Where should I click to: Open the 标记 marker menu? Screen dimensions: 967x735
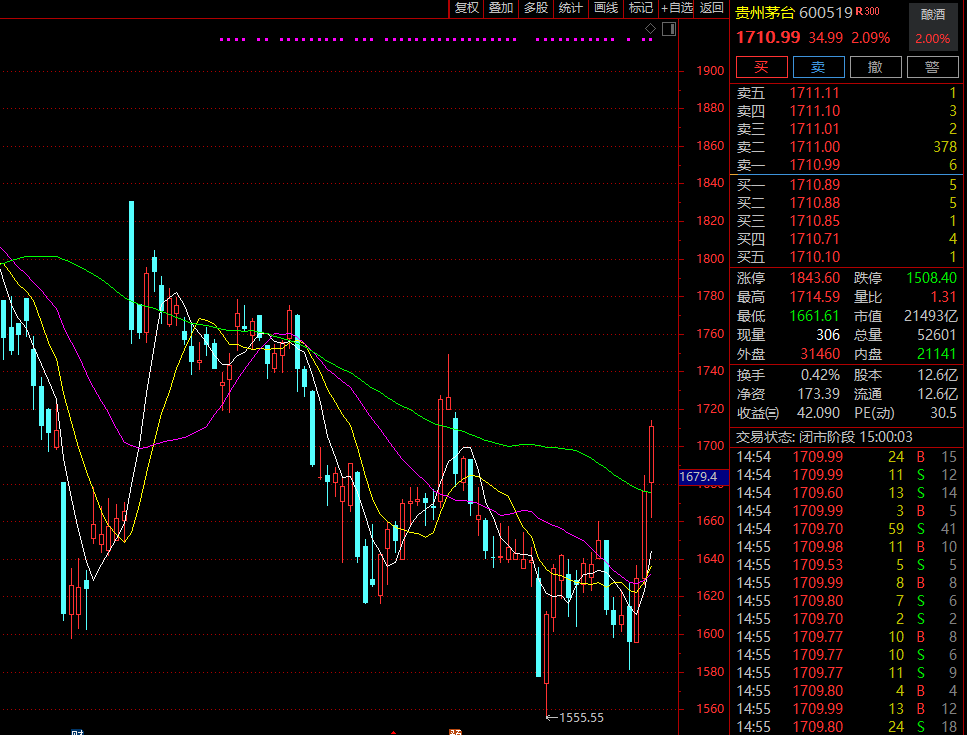coord(641,8)
